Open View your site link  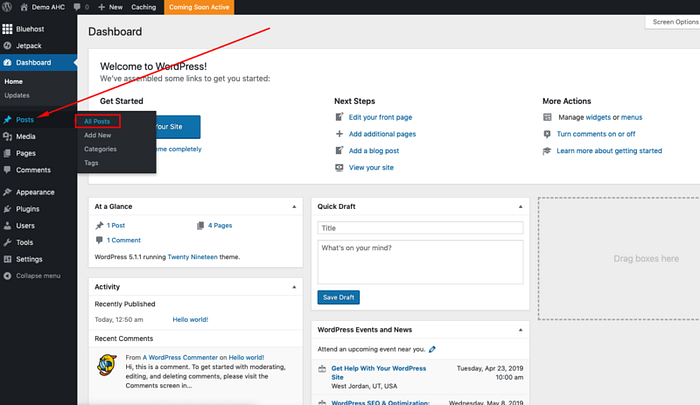371,167
